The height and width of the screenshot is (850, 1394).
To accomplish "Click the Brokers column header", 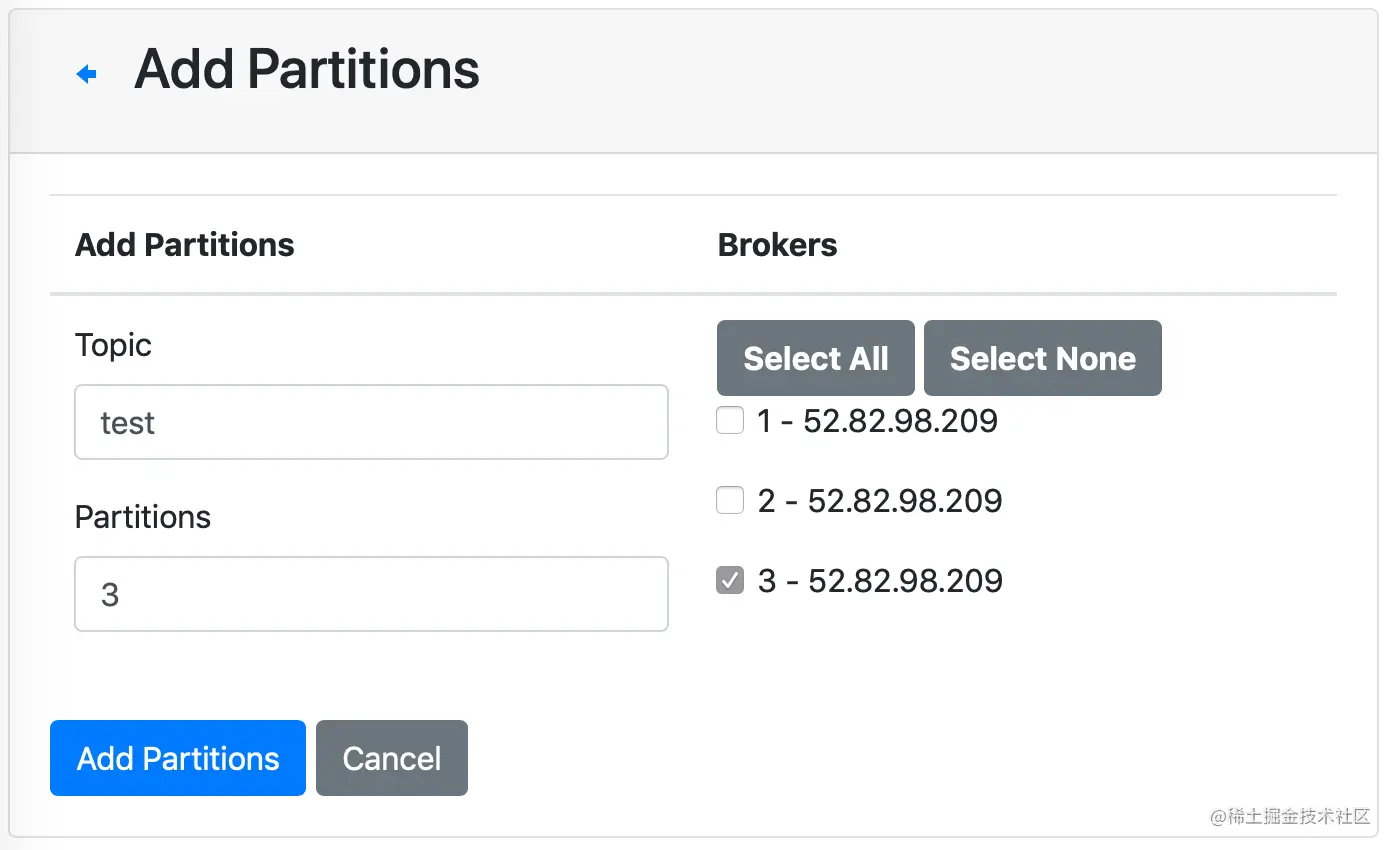I will (777, 245).
